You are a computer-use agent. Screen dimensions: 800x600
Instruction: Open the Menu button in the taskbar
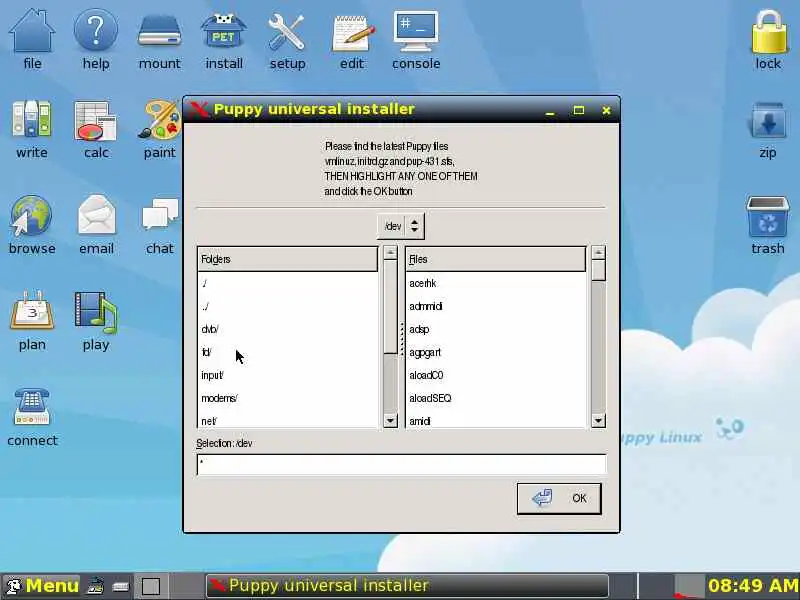(x=42, y=585)
